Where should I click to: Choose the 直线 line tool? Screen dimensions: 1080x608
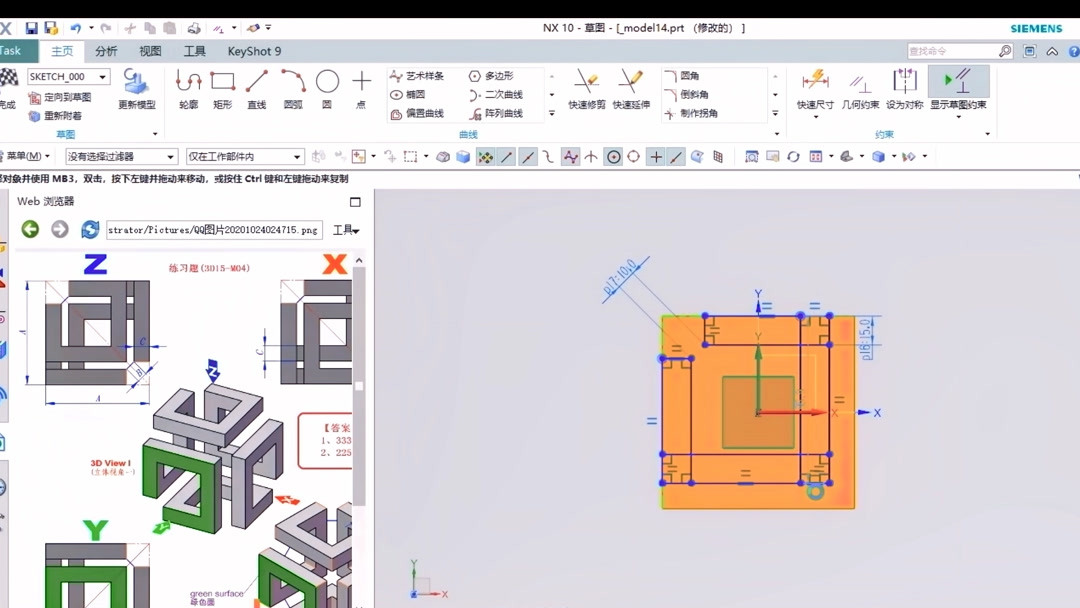(x=257, y=89)
